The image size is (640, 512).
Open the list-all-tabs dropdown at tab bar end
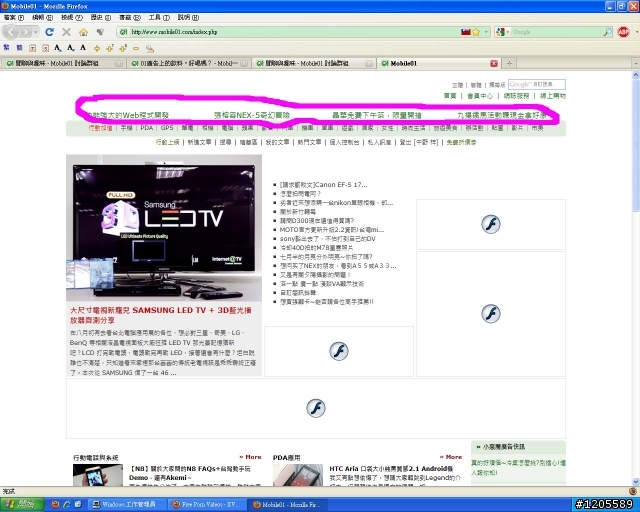pyautogui.click(x=636, y=63)
